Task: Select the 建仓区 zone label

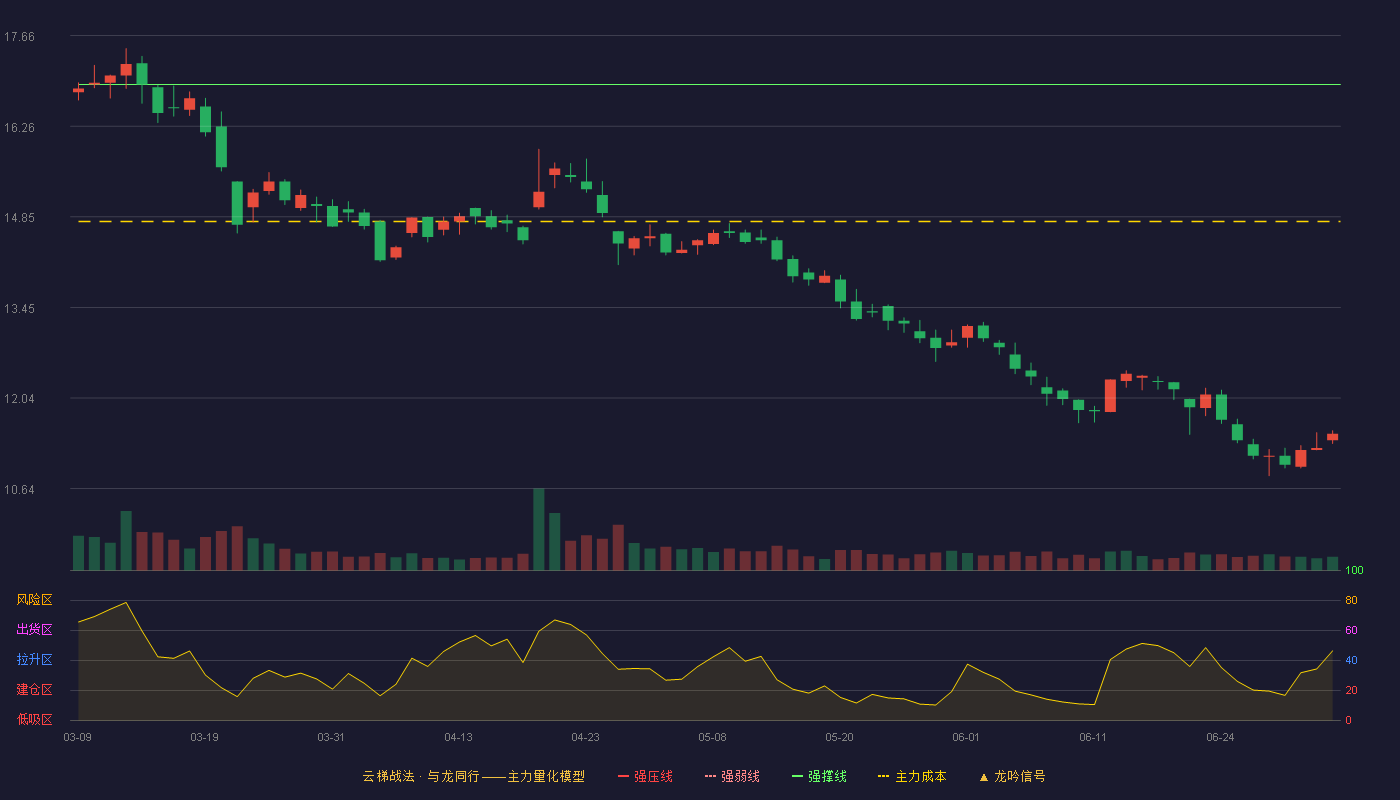Action: point(34,690)
